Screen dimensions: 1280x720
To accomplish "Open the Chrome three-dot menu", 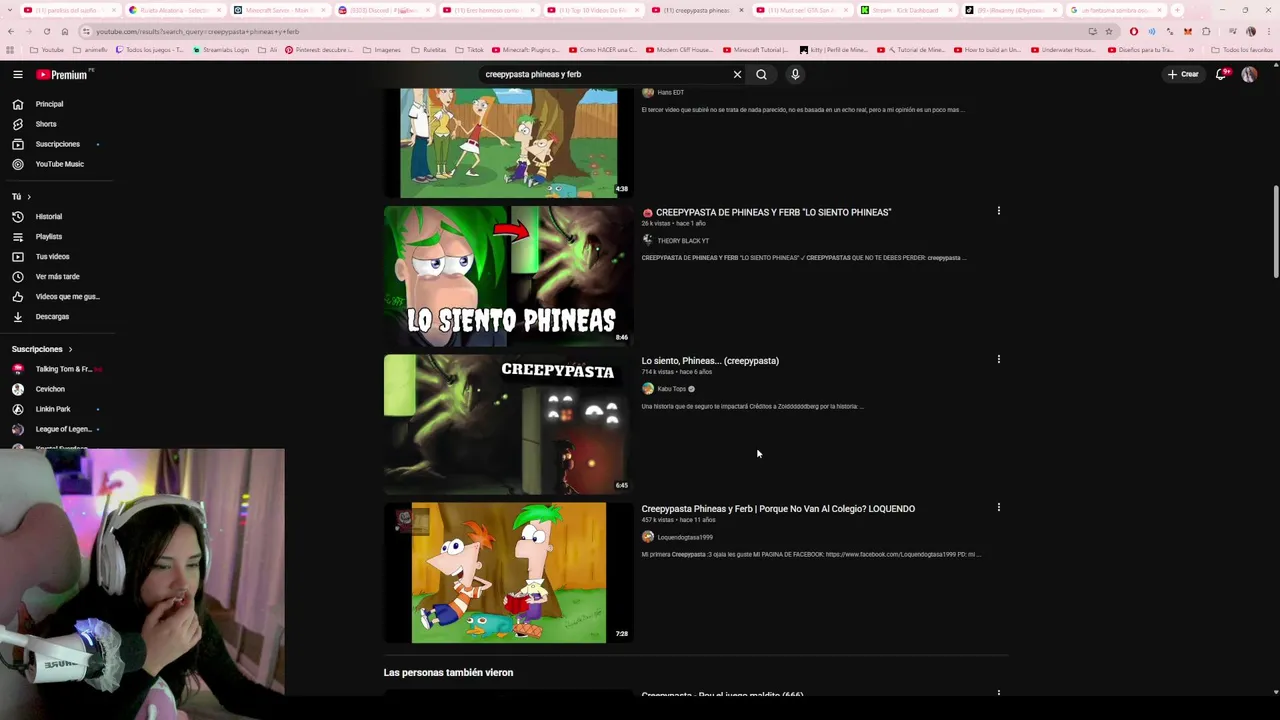I will tap(1268, 31).
